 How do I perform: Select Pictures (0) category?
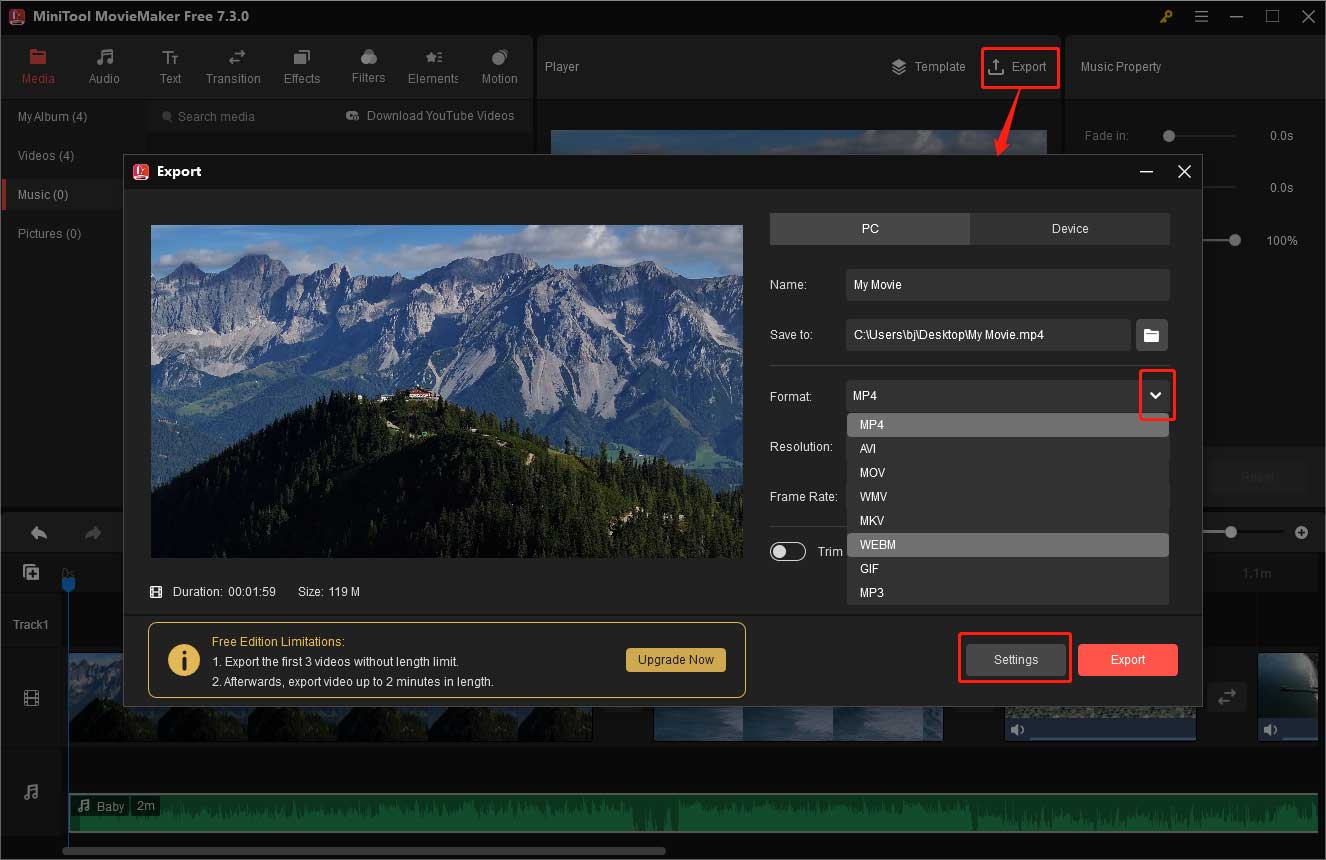(x=49, y=234)
